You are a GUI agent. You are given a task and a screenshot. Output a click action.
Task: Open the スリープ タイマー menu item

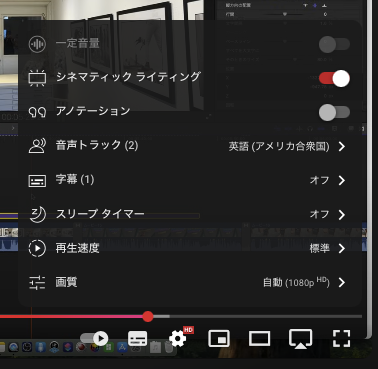(x=190, y=214)
